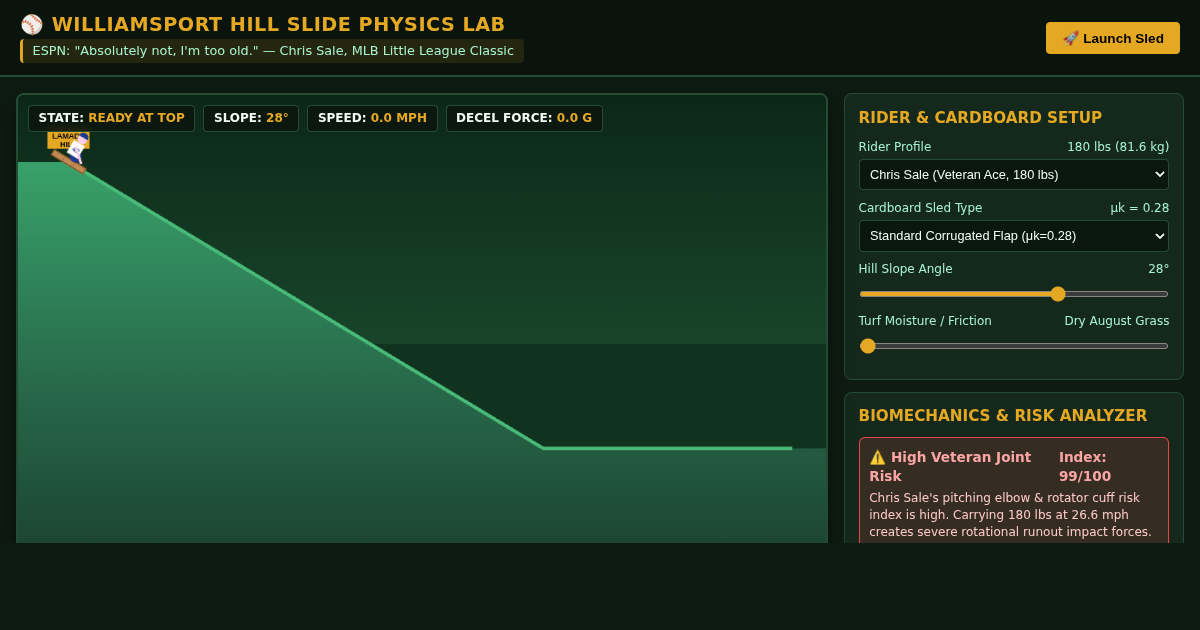Click the Index: 99/100 risk score

pos(1084,467)
